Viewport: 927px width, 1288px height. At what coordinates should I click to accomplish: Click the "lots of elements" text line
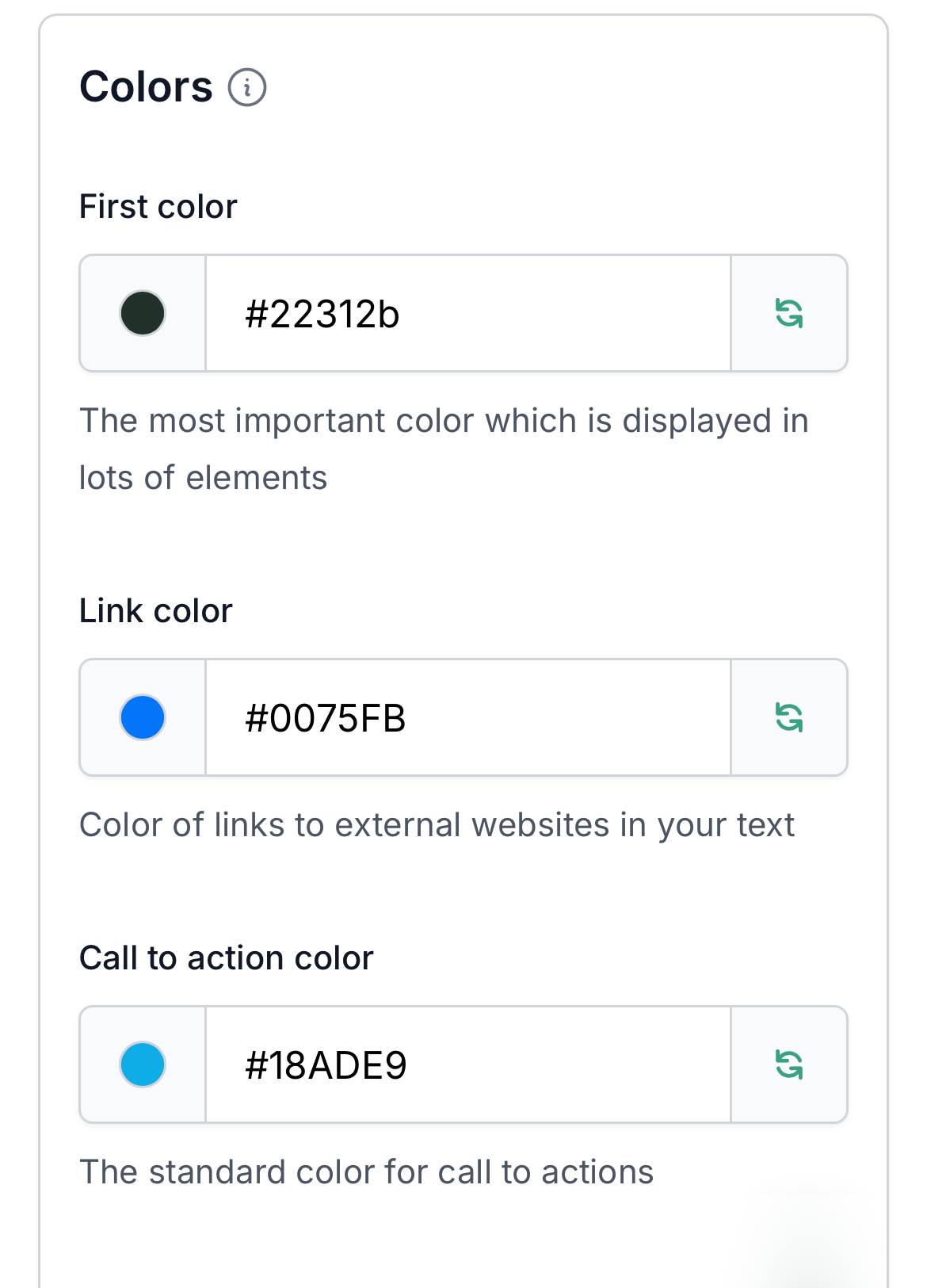(x=204, y=478)
